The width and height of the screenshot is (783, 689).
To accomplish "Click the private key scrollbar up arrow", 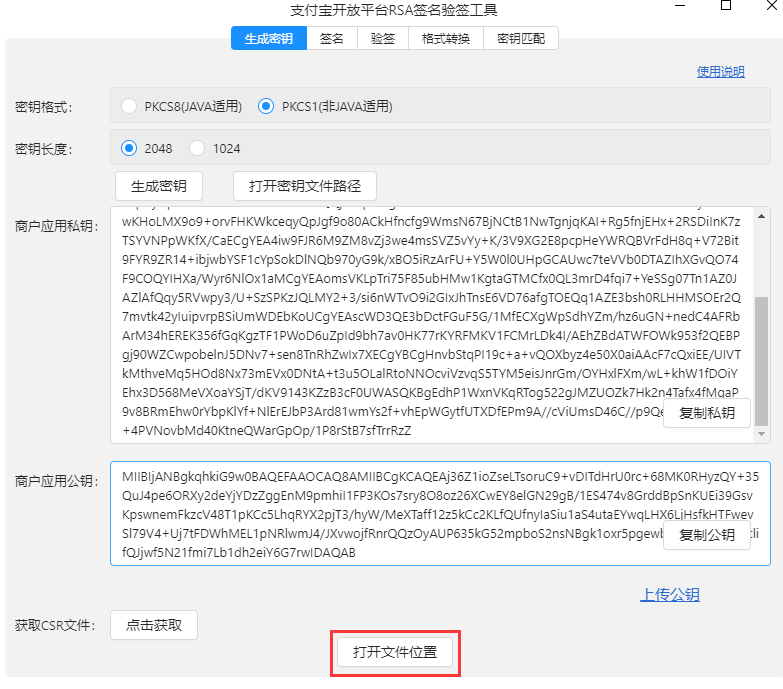I will click(x=761, y=216).
